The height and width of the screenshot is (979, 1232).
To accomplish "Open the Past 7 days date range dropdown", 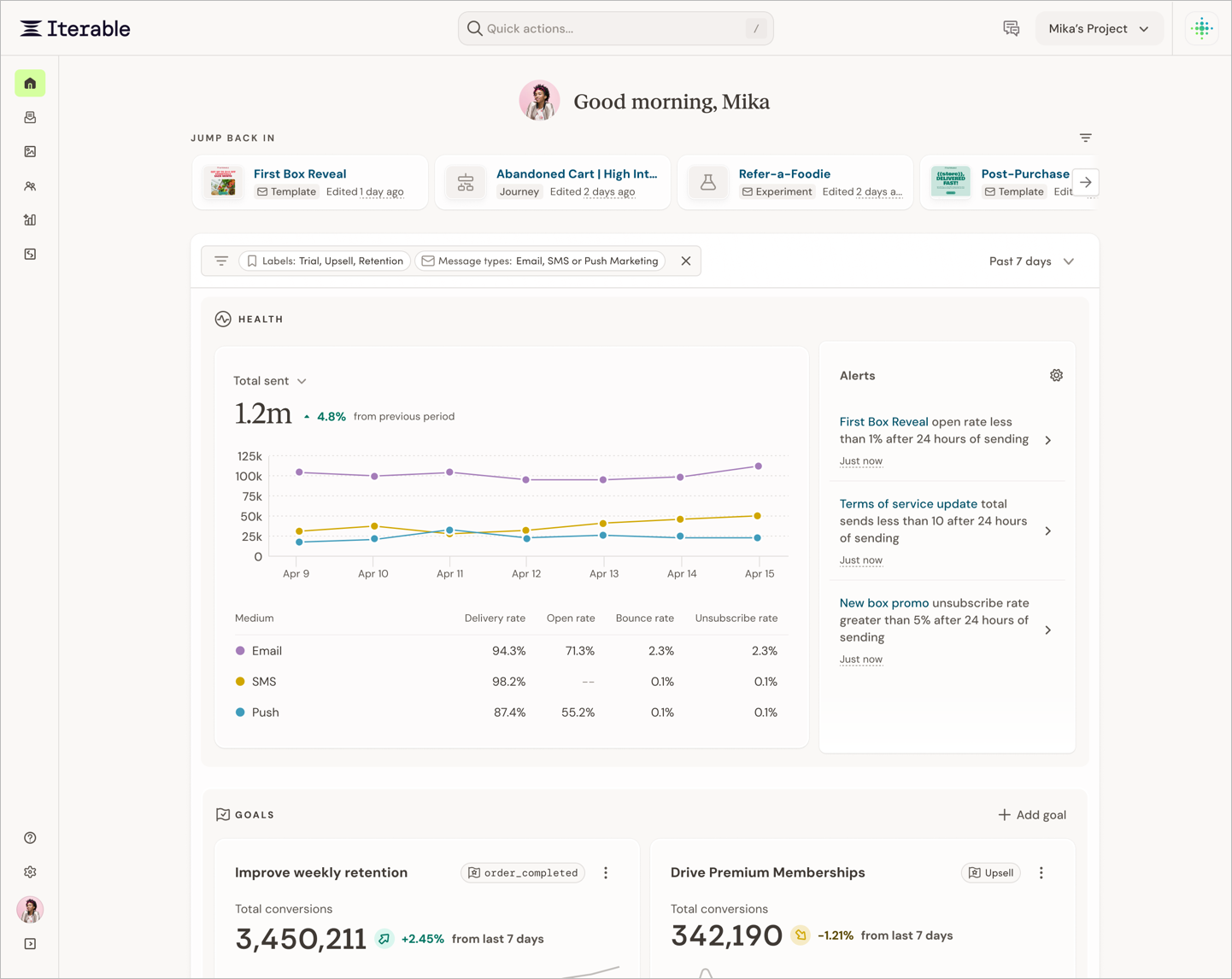I will click(1031, 261).
